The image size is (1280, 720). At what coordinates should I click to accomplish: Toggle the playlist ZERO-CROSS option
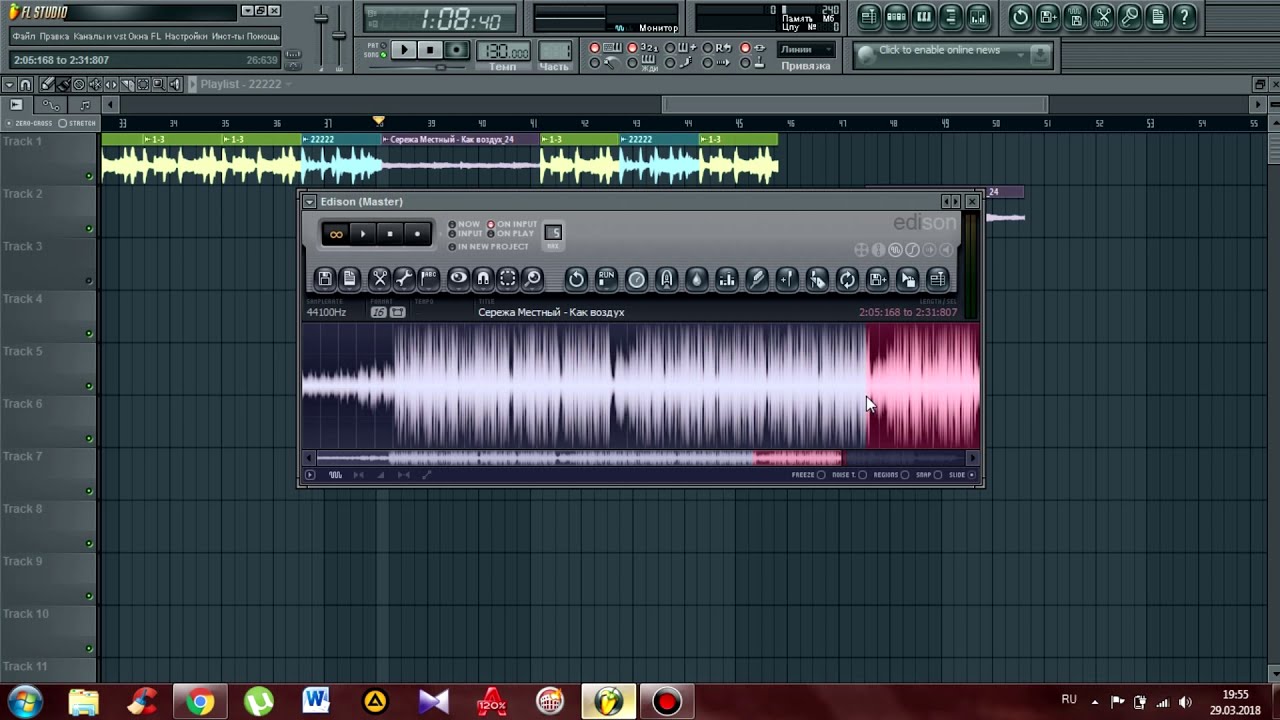28,123
